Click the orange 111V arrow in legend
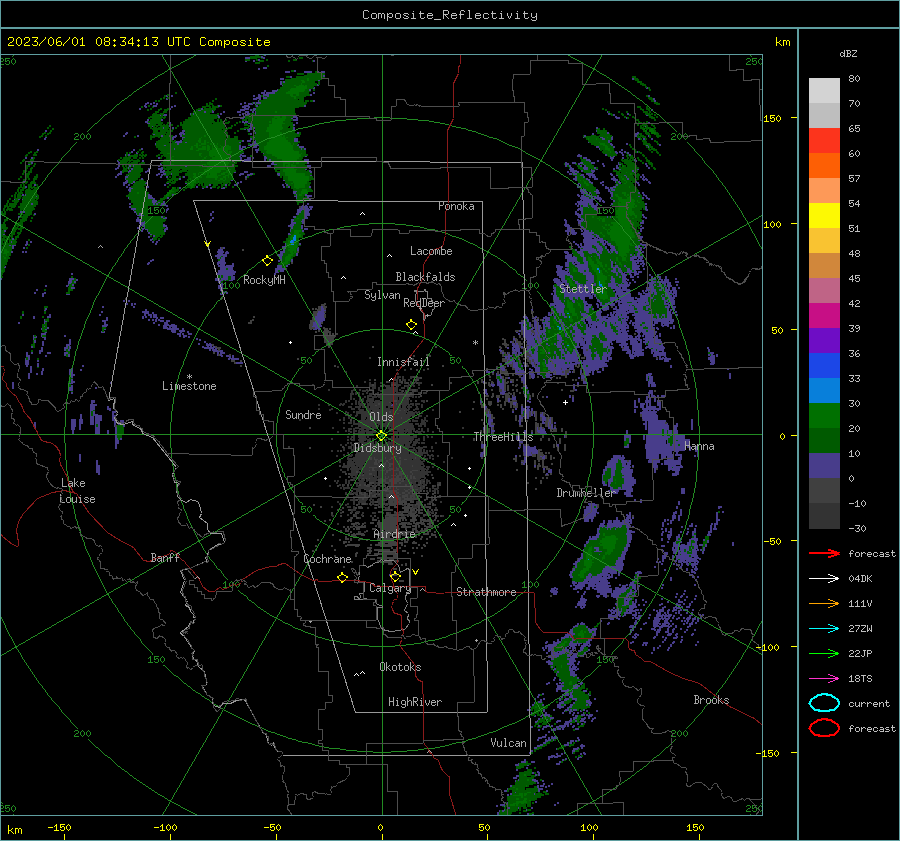900x841 pixels. coord(824,603)
